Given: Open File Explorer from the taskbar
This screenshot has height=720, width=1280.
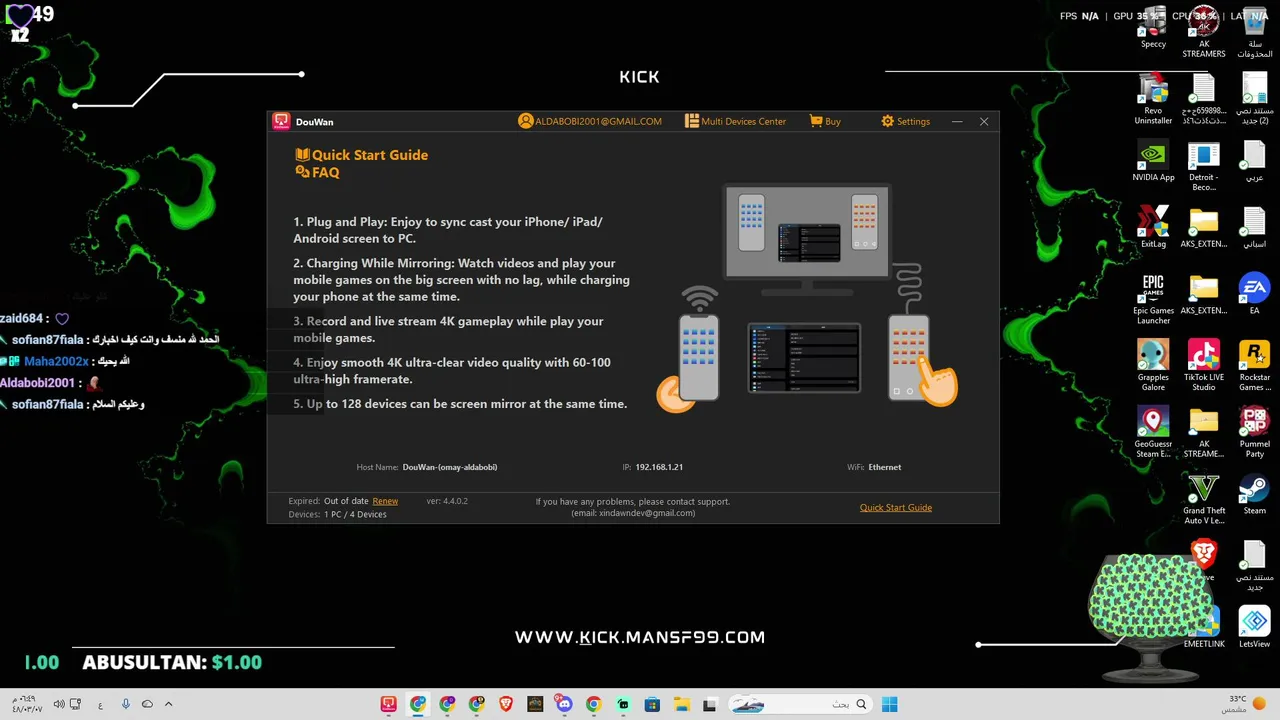Looking at the screenshot, I should click(x=681, y=704).
